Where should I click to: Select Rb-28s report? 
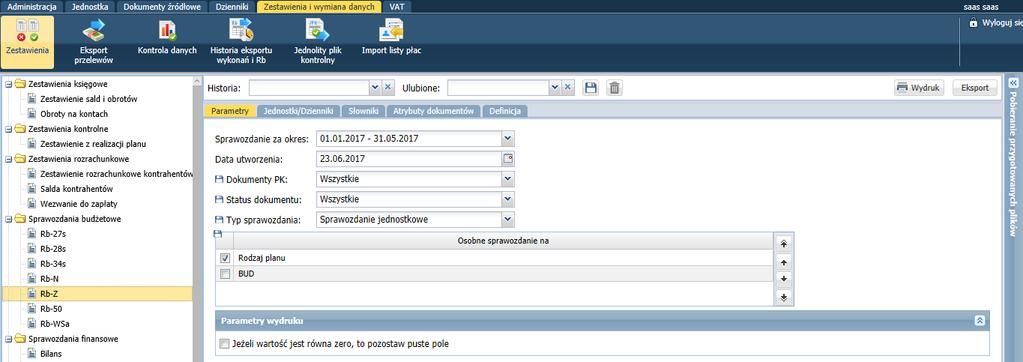(x=52, y=249)
